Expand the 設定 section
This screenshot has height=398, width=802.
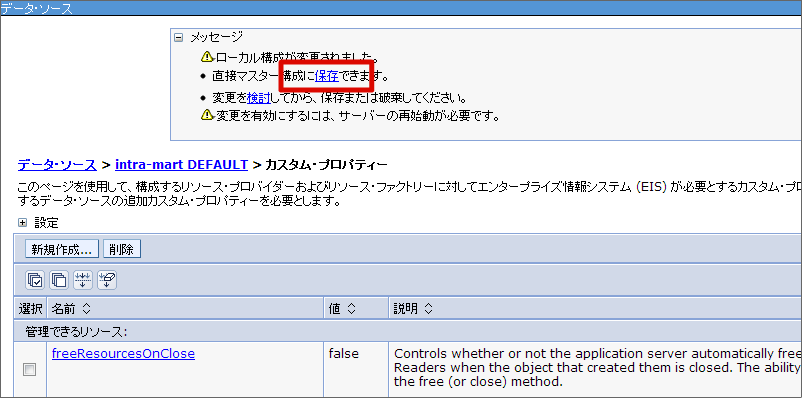(22, 223)
